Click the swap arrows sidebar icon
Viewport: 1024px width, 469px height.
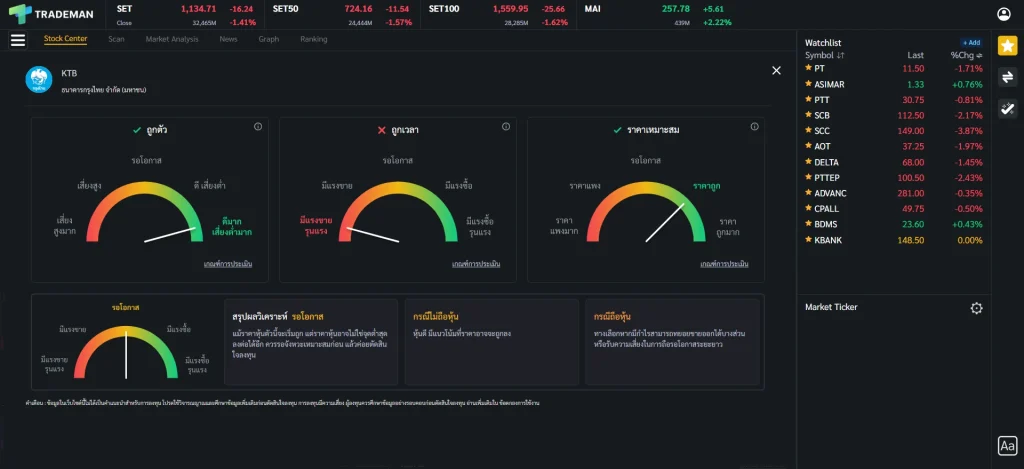1007,77
